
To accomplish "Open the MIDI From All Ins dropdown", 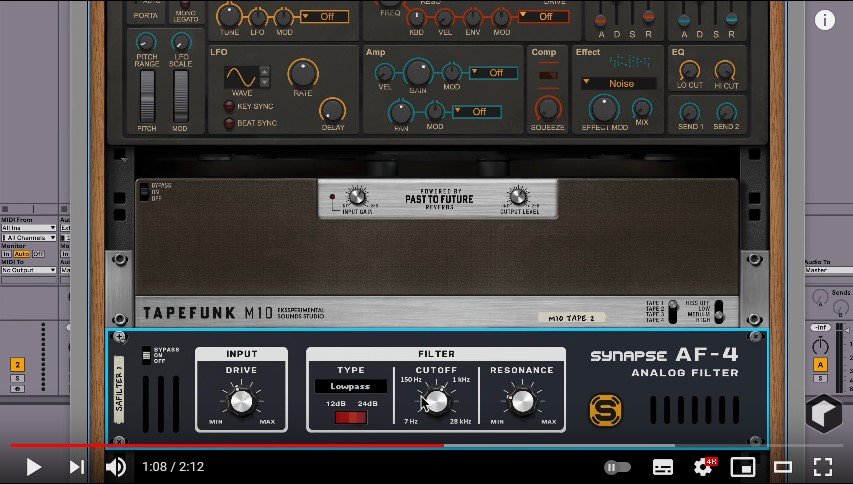I will (28, 228).
